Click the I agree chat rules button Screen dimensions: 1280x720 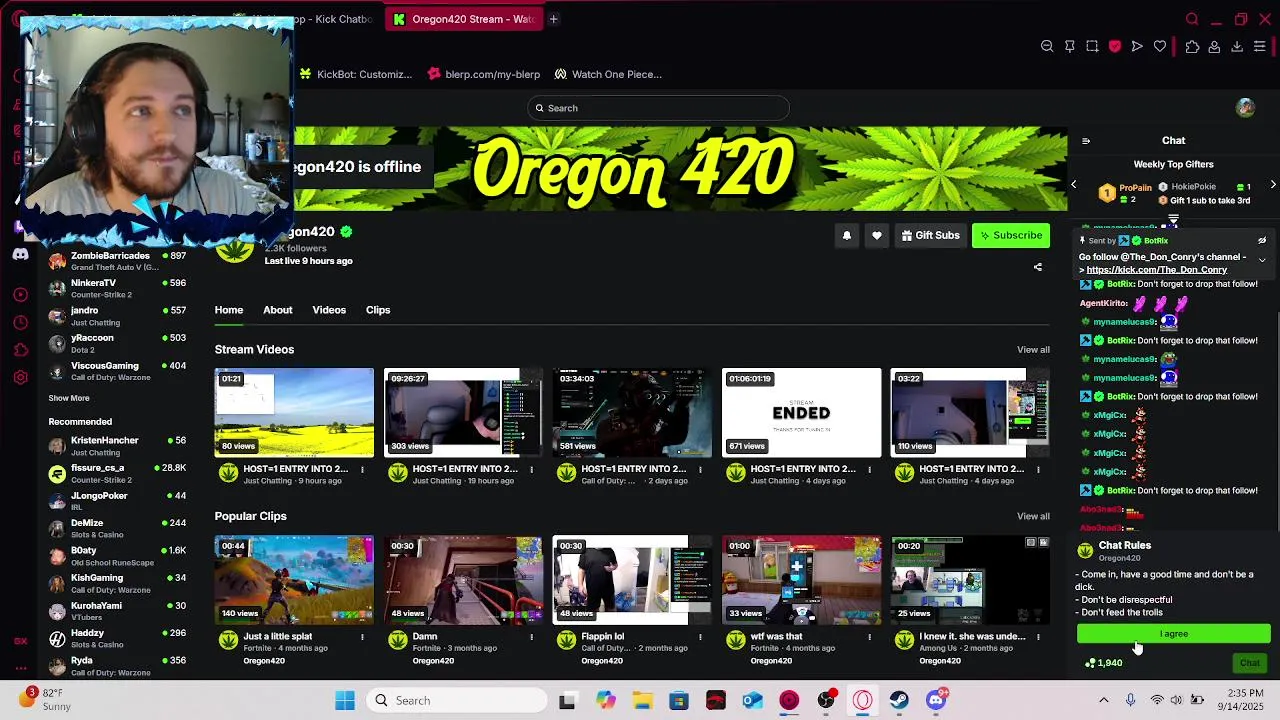pos(1174,634)
